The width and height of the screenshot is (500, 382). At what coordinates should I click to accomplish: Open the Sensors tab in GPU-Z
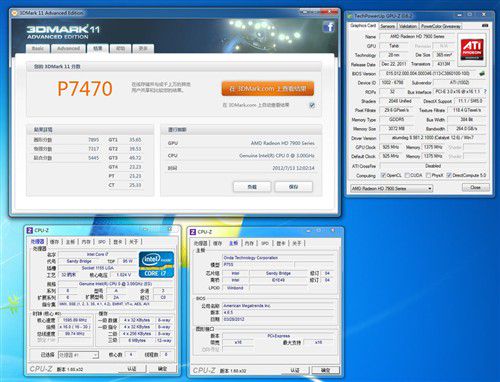387,26
